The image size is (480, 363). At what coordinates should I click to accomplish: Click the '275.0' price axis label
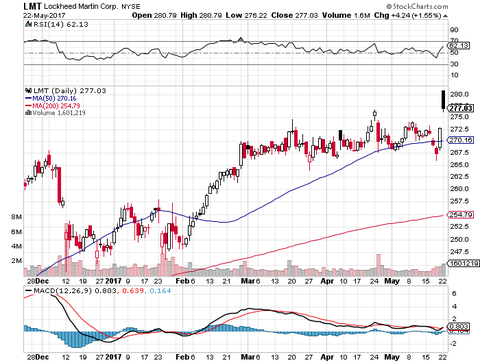coord(459,117)
